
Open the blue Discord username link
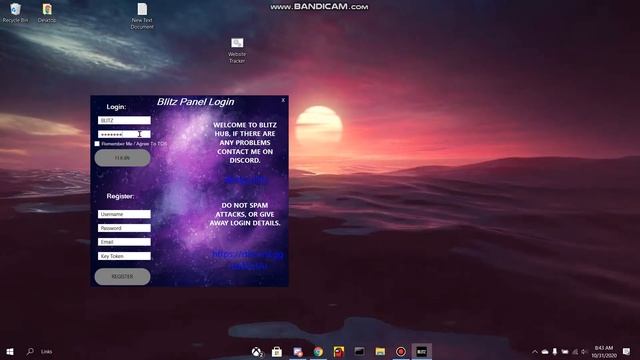[x=246, y=180]
